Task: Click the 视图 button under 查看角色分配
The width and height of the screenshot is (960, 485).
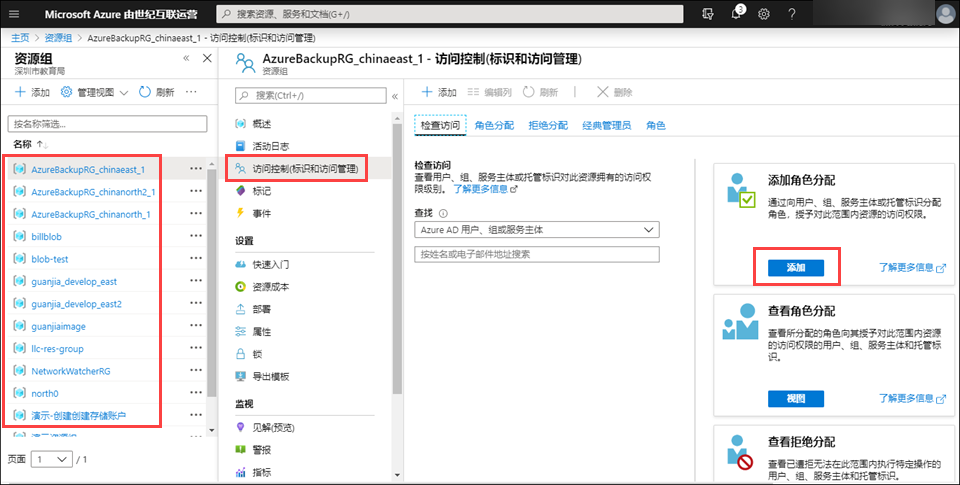Action: (795, 399)
